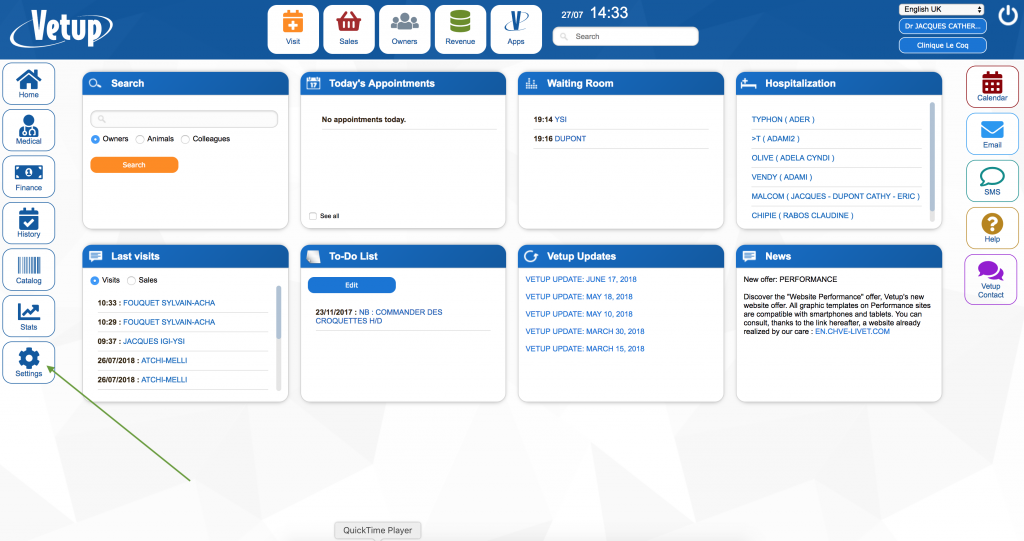Click the orange Search button
Viewport: 1024px width, 541px height.
(x=134, y=165)
